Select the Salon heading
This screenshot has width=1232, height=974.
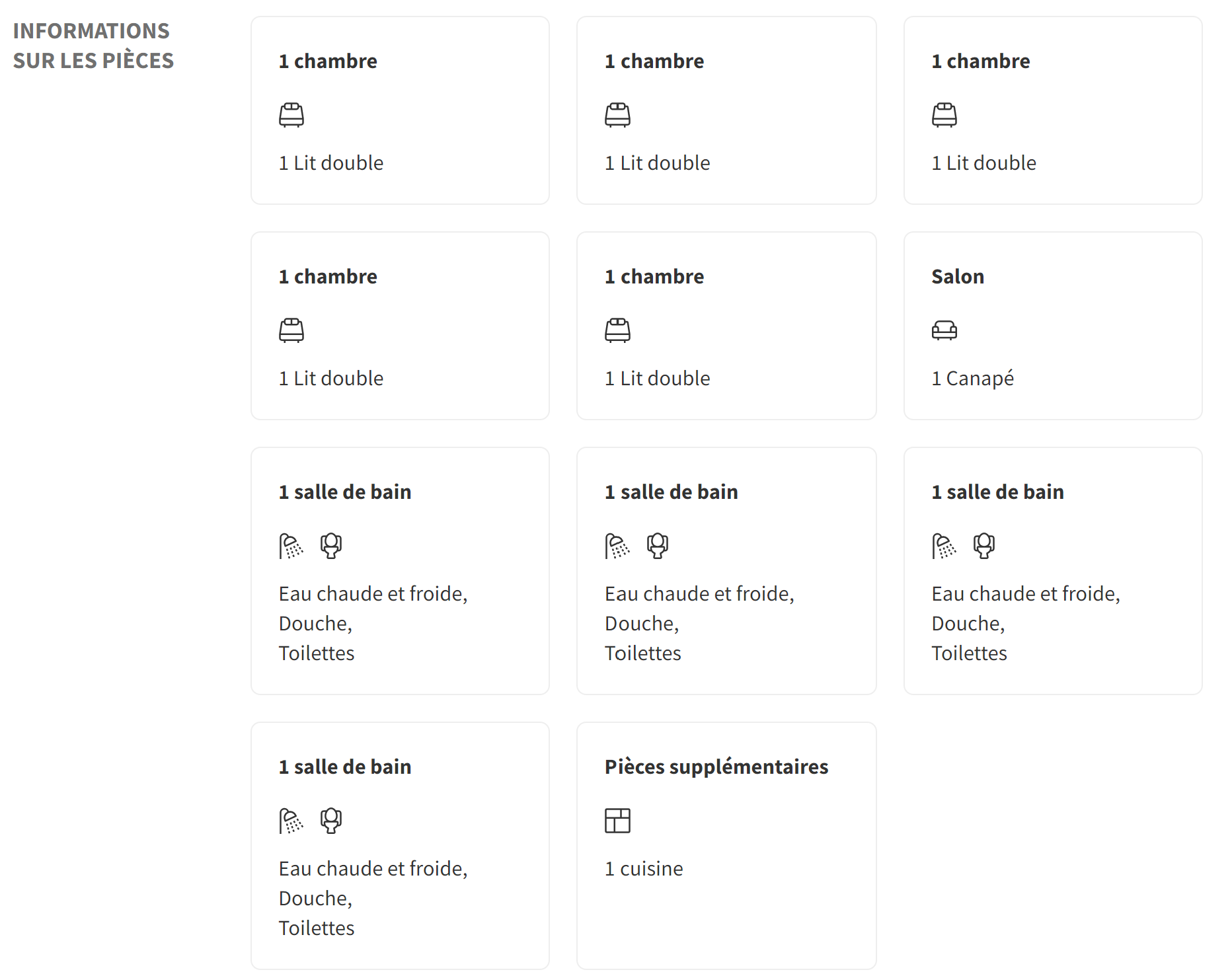pyautogui.click(x=958, y=276)
